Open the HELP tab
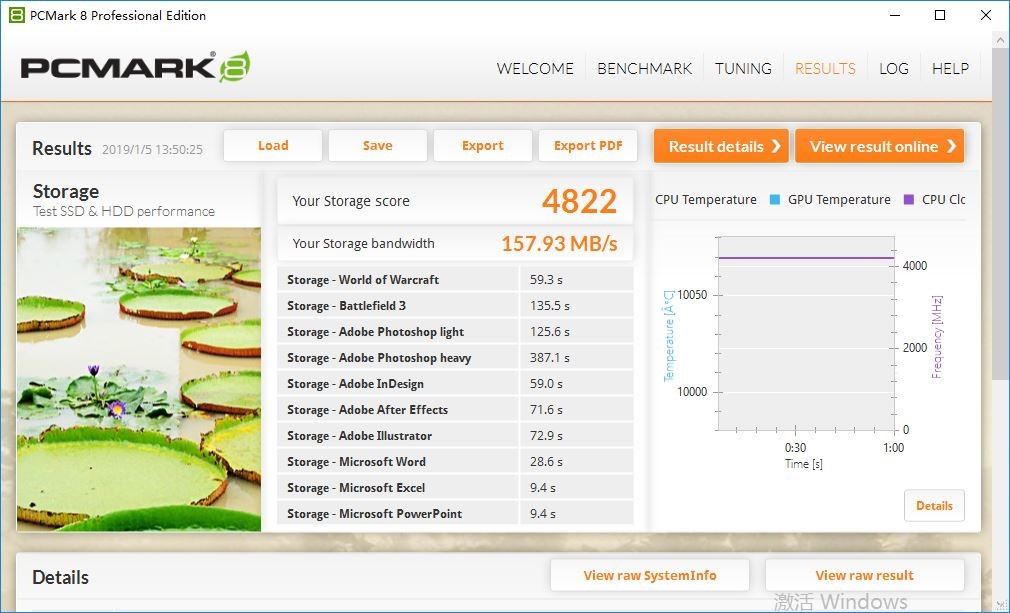Image resolution: width=1010 pixels, height=613 pixels. (950, 68)
